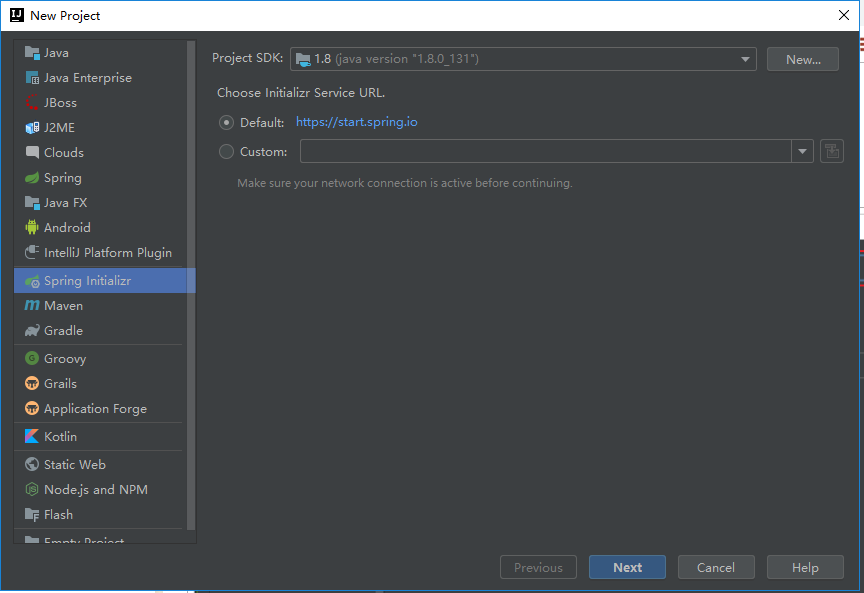Click the Node.js hexagon icon
Screen dimensions: 864x593
(32, 489)
